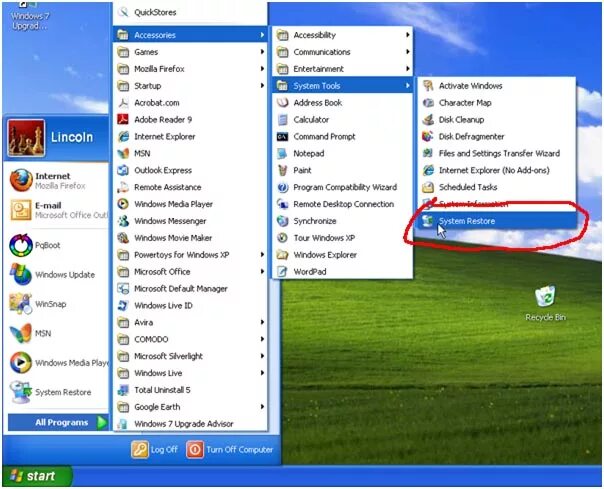Launch Command Prompt icon
Viewport: 604px width, 489px height.
[283, 136]
